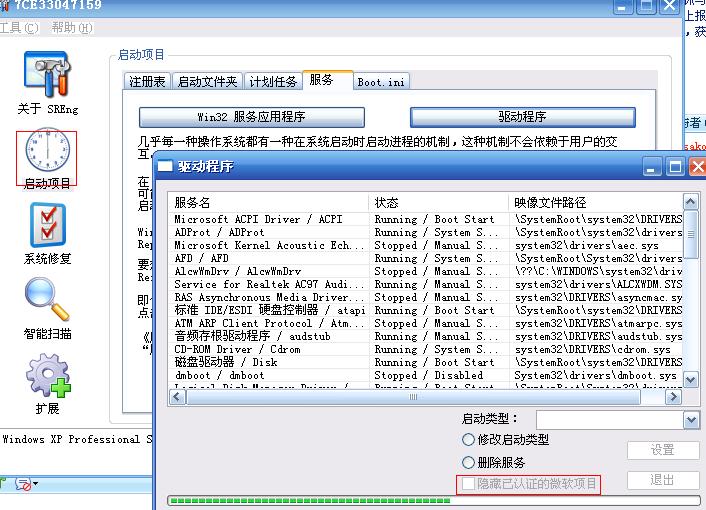
Task: Click the list scrollbar down arrow
Action: (691, 379)
